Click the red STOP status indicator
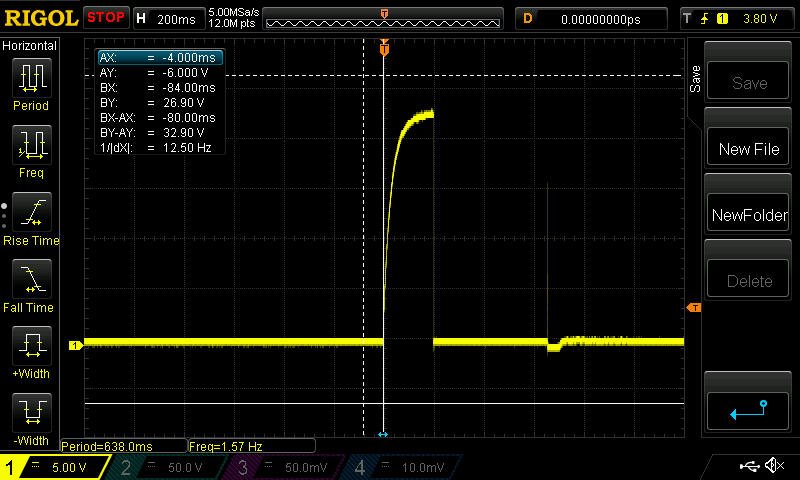The image size is (800, 480). click(106, 17)
